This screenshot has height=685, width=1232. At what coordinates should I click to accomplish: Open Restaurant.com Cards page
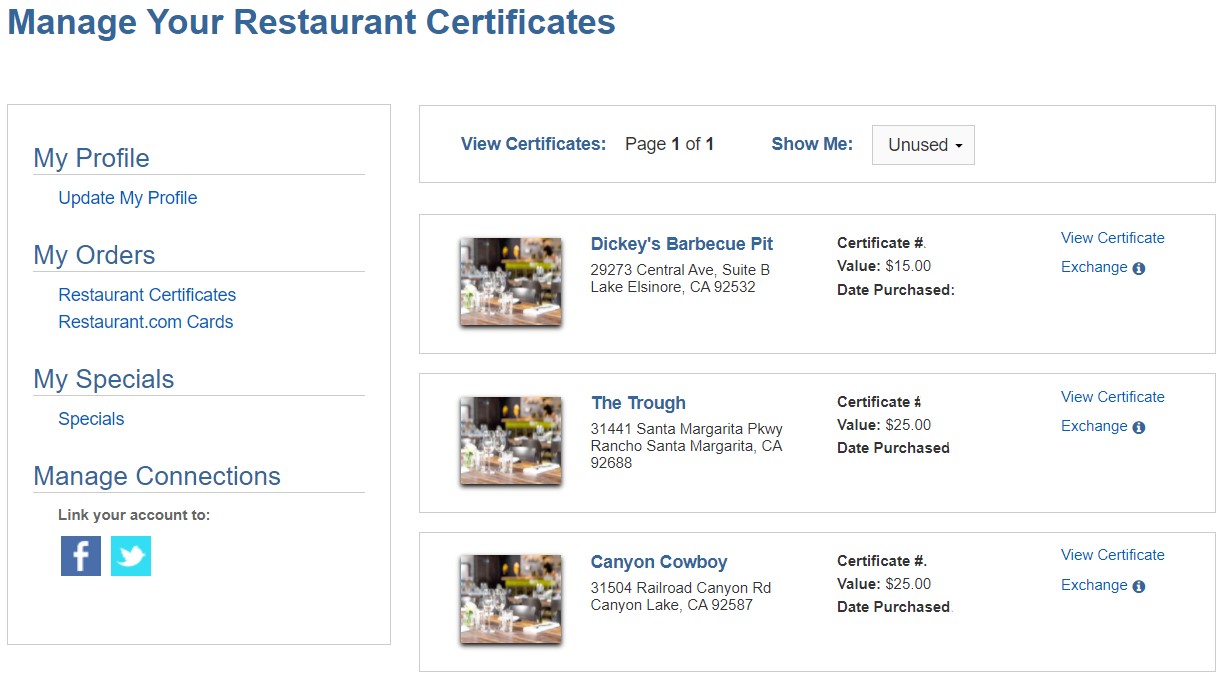point(144,321)
